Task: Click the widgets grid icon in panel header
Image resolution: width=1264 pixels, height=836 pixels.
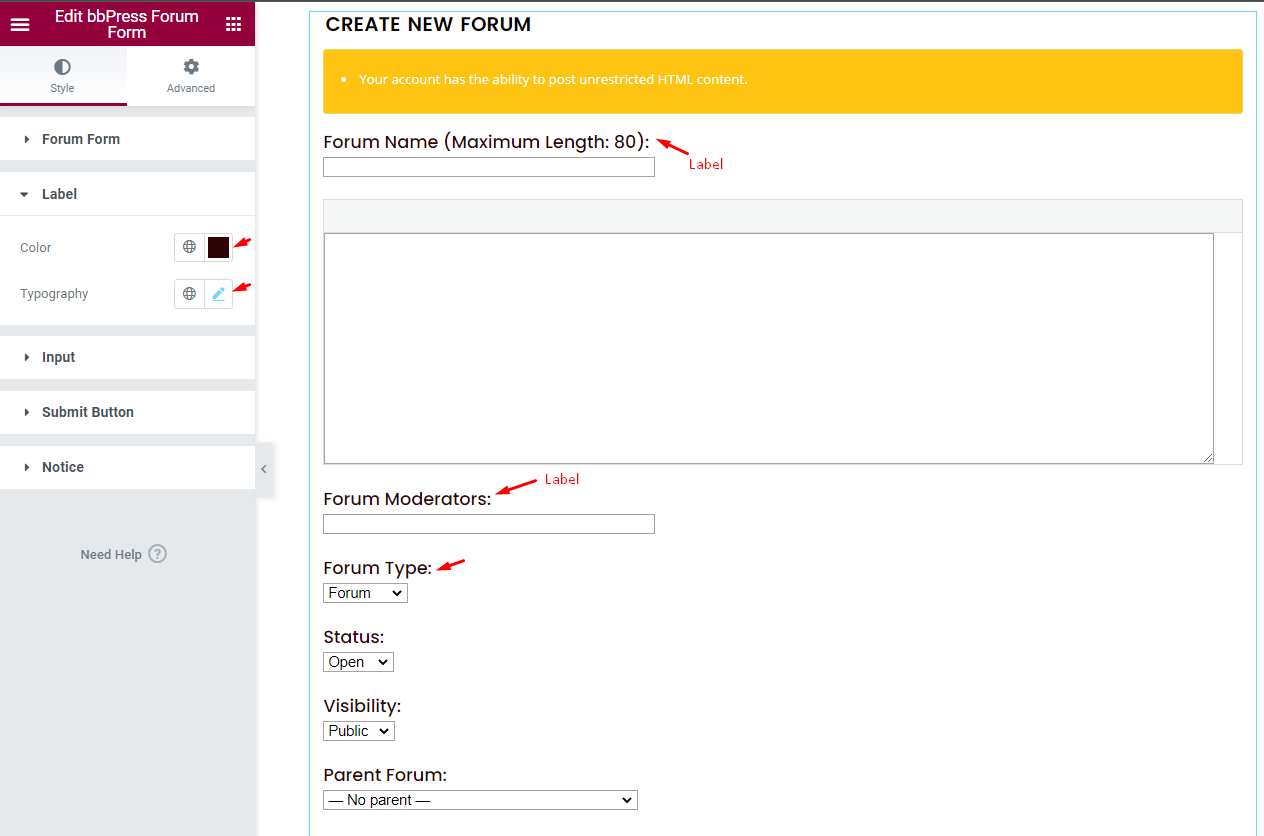Action: click(234, 23)
